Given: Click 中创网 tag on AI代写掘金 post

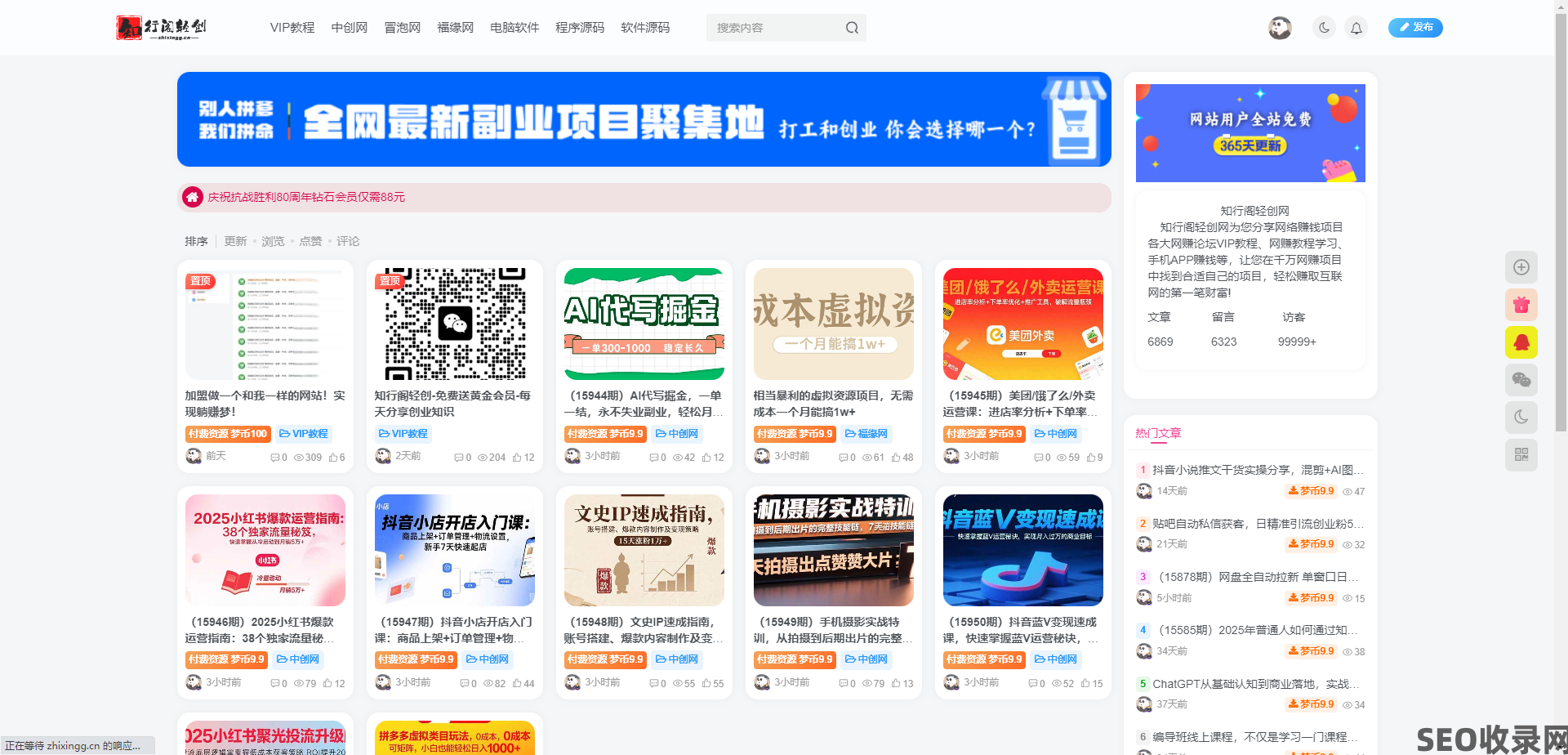Looking at the screenshot, I should (677, 434).
